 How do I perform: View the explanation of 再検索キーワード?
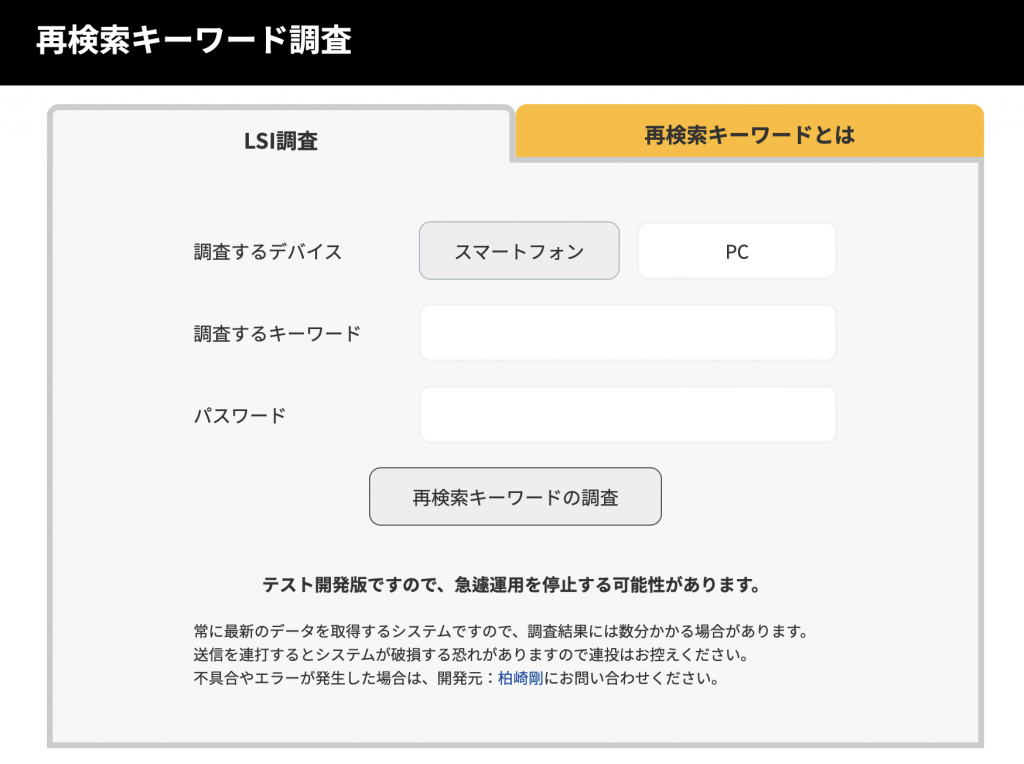[x=748, y=131]
